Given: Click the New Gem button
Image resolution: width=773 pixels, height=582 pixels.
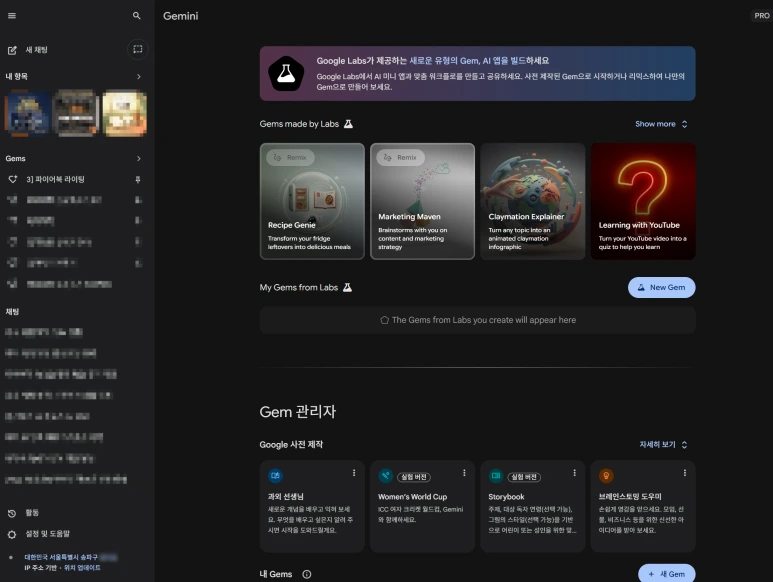Looking at the screenshot, I should tap(662, 287).
